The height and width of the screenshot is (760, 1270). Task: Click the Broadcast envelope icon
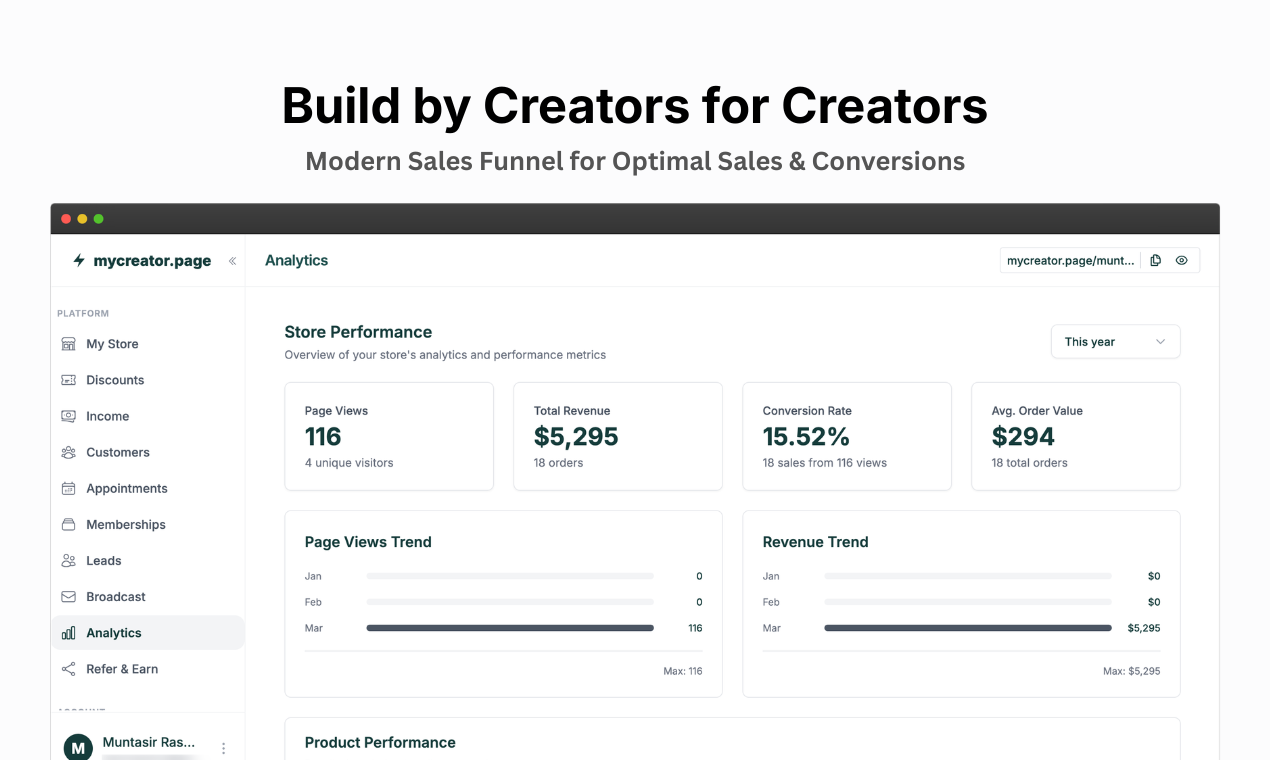pos(68,597)
